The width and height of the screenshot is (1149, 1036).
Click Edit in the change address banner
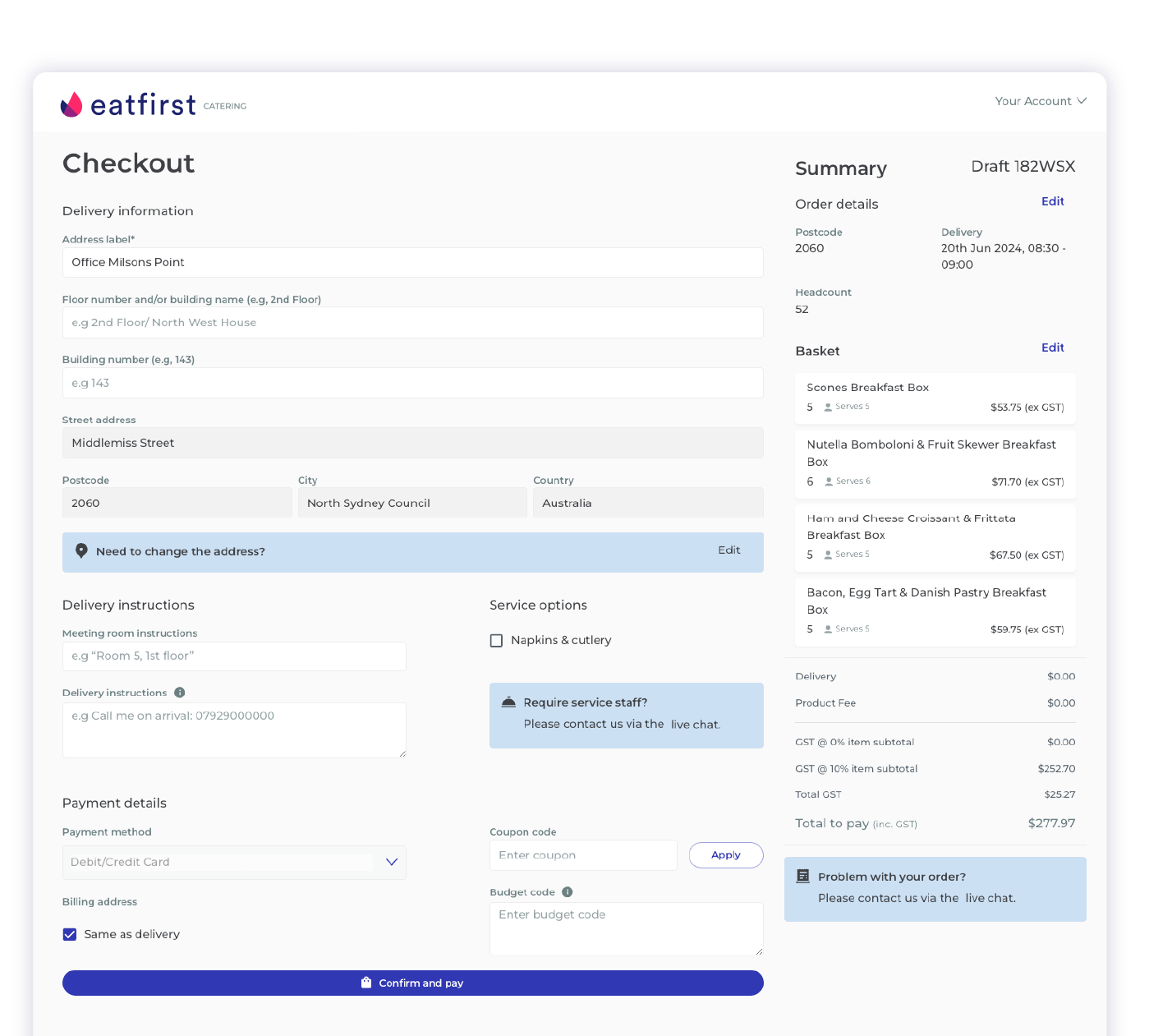(728, 550)
